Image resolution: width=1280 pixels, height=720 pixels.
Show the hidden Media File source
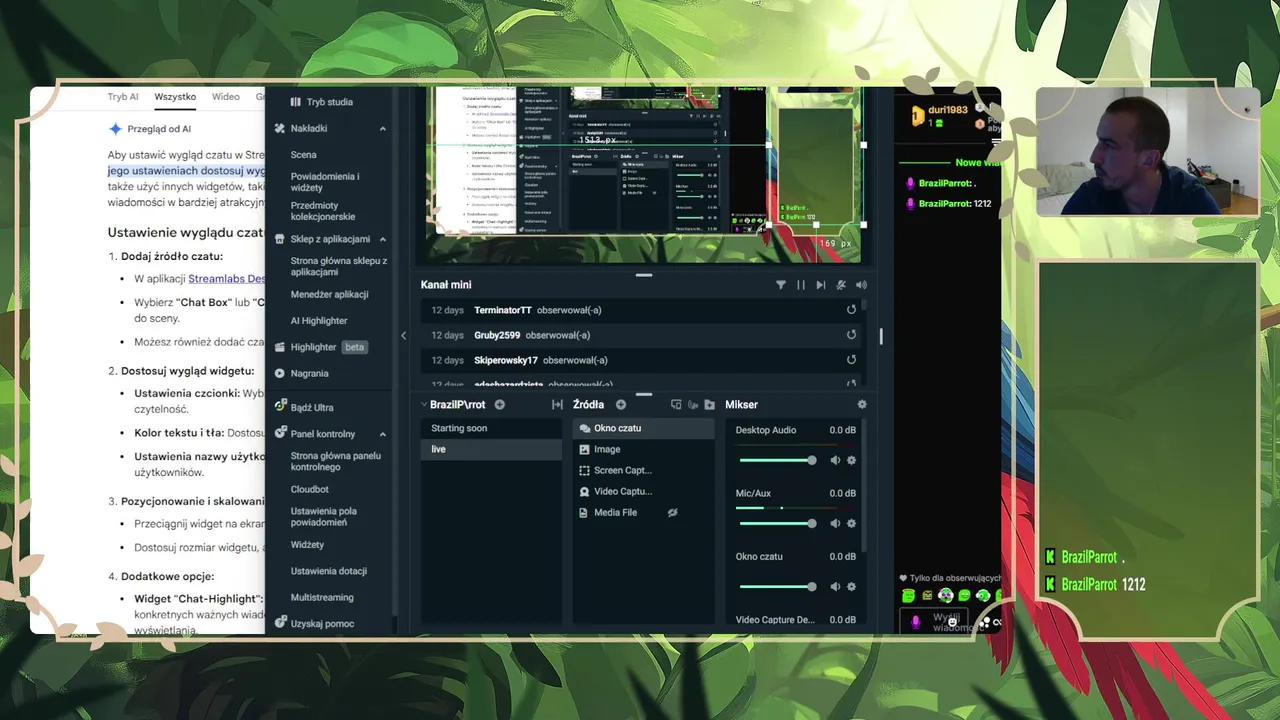(x=673, y=513)
